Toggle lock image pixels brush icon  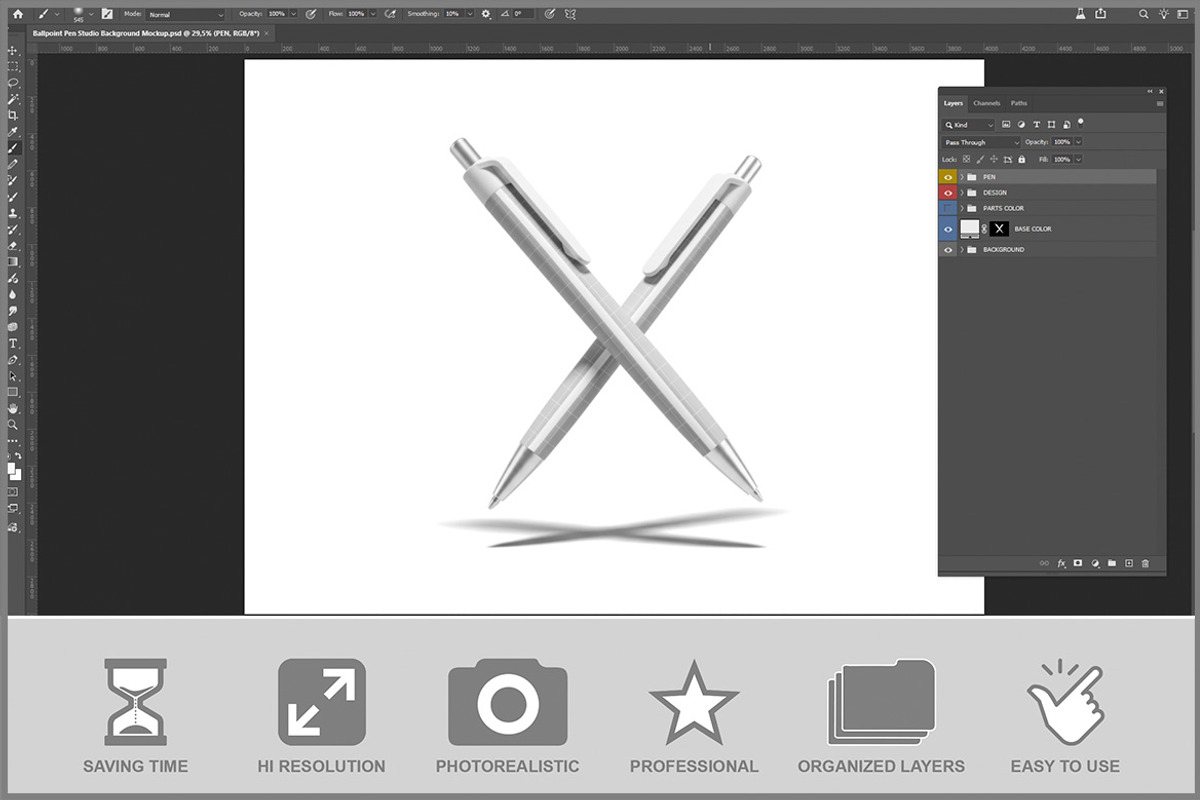coord(980,160)
